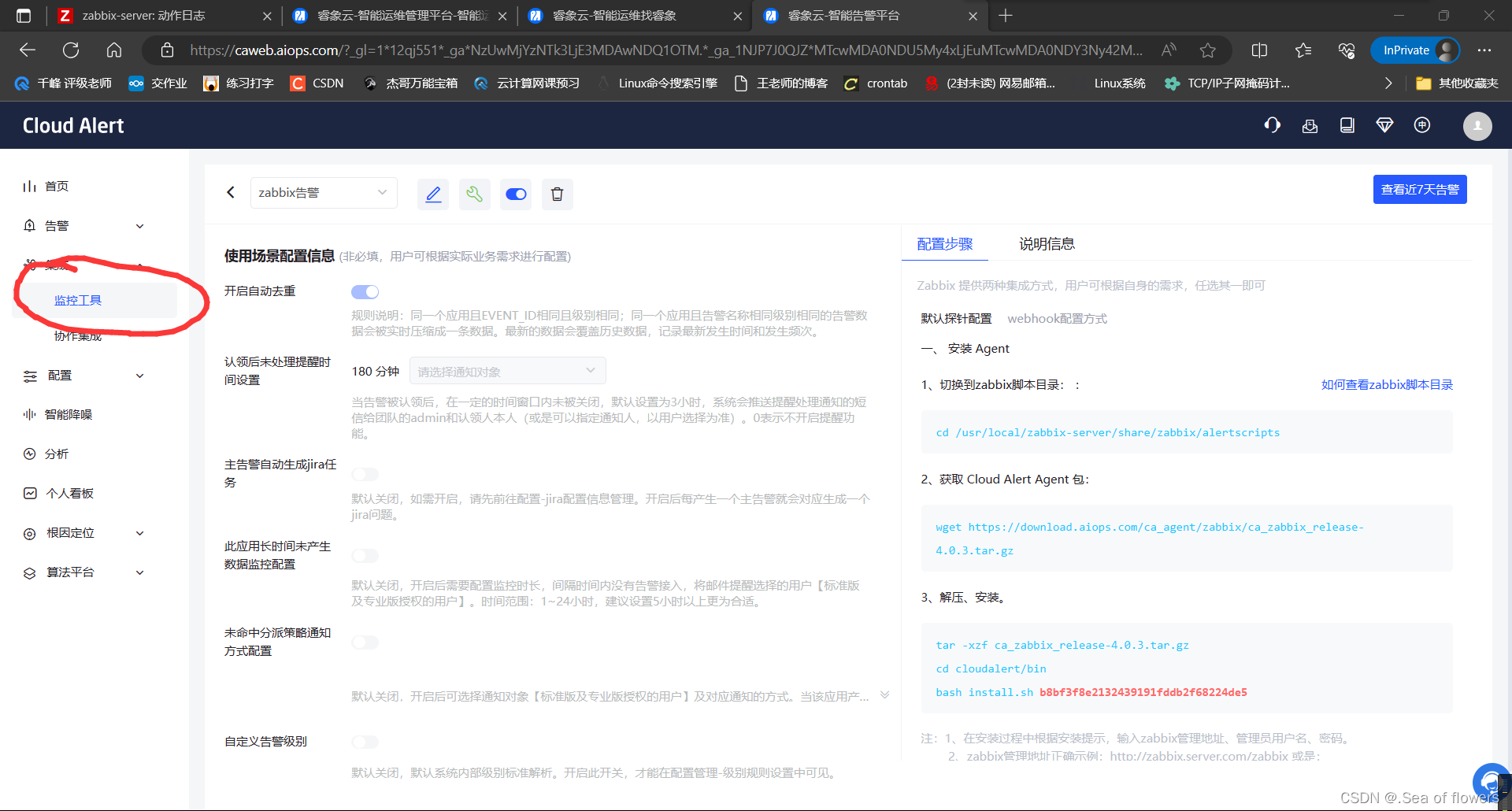Expand the 算法平台 sidebar menu
The width and height of the screenshot is (1512, 811).
coord(139,572)
